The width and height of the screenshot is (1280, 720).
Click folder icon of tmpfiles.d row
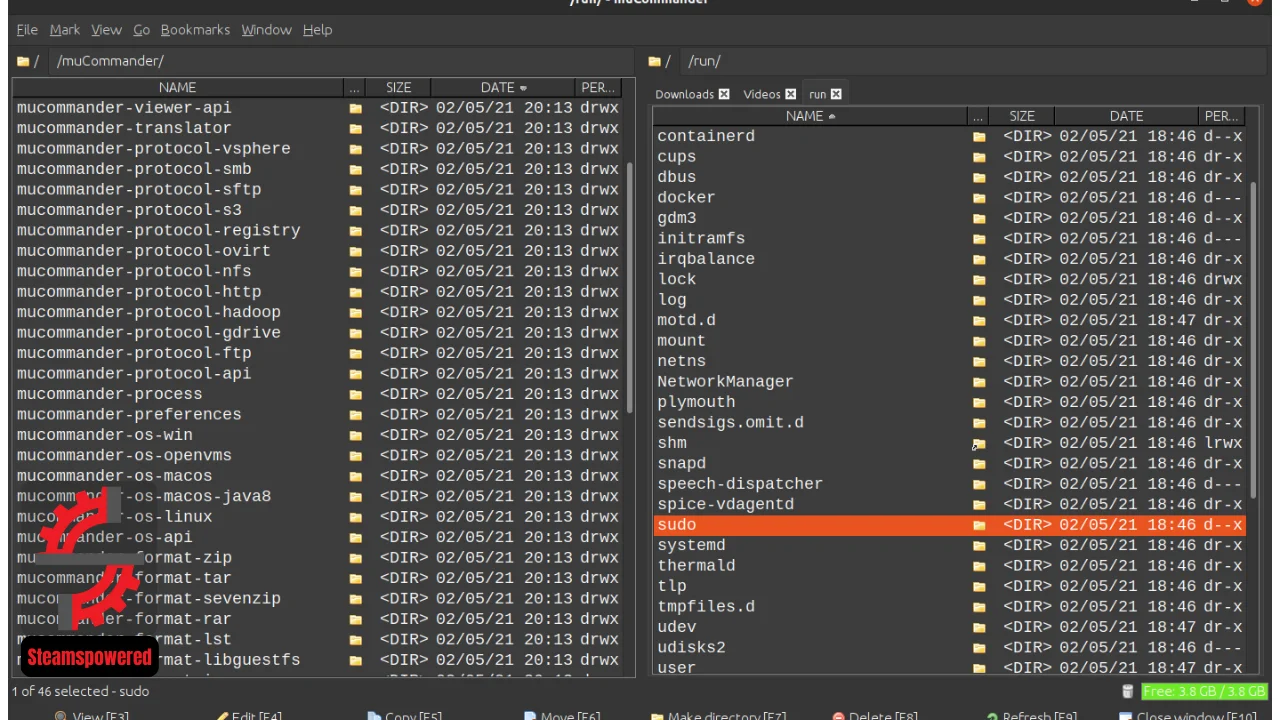click(x=979, y=607)
